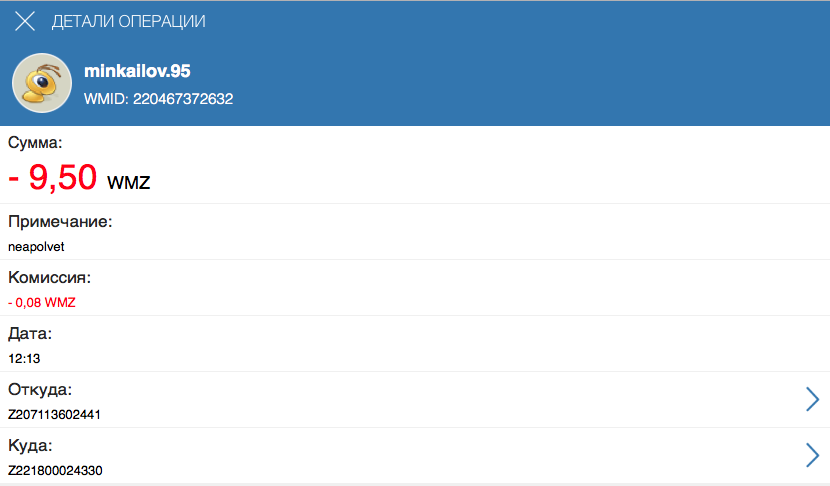Open the ant avatar profile picture
The width and height of the screenshot is (830, 486).
[x=42, y=83]
